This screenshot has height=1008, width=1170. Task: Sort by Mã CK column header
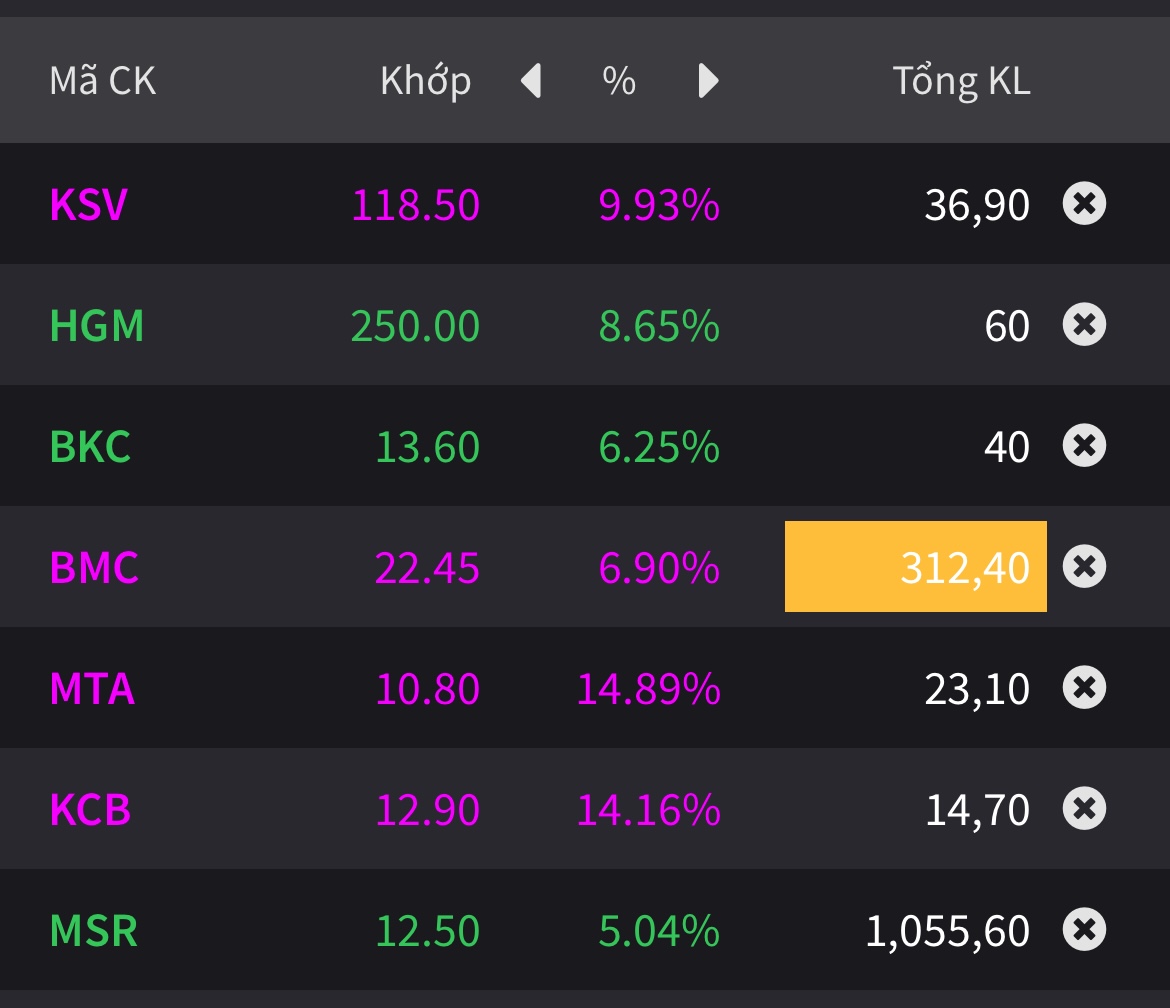point(103,81)
